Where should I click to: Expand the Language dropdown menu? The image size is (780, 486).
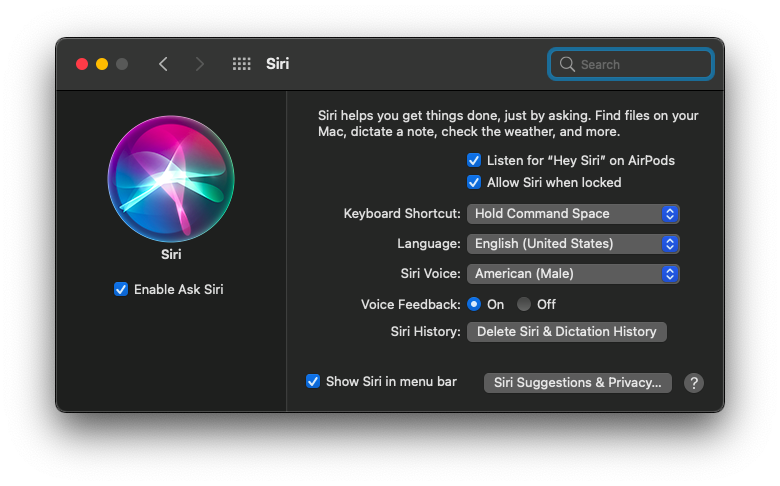coord(573,243)
